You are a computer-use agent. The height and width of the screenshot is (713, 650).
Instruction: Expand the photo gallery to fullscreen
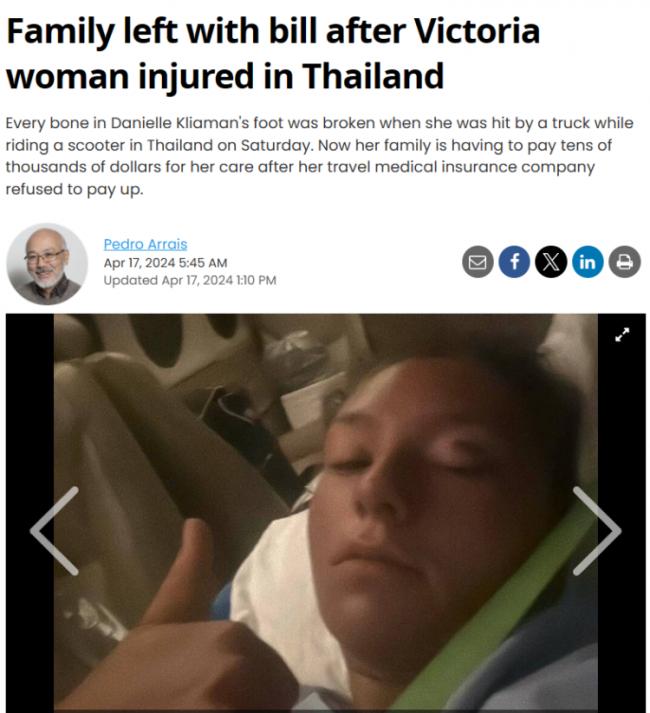[622, 335]
